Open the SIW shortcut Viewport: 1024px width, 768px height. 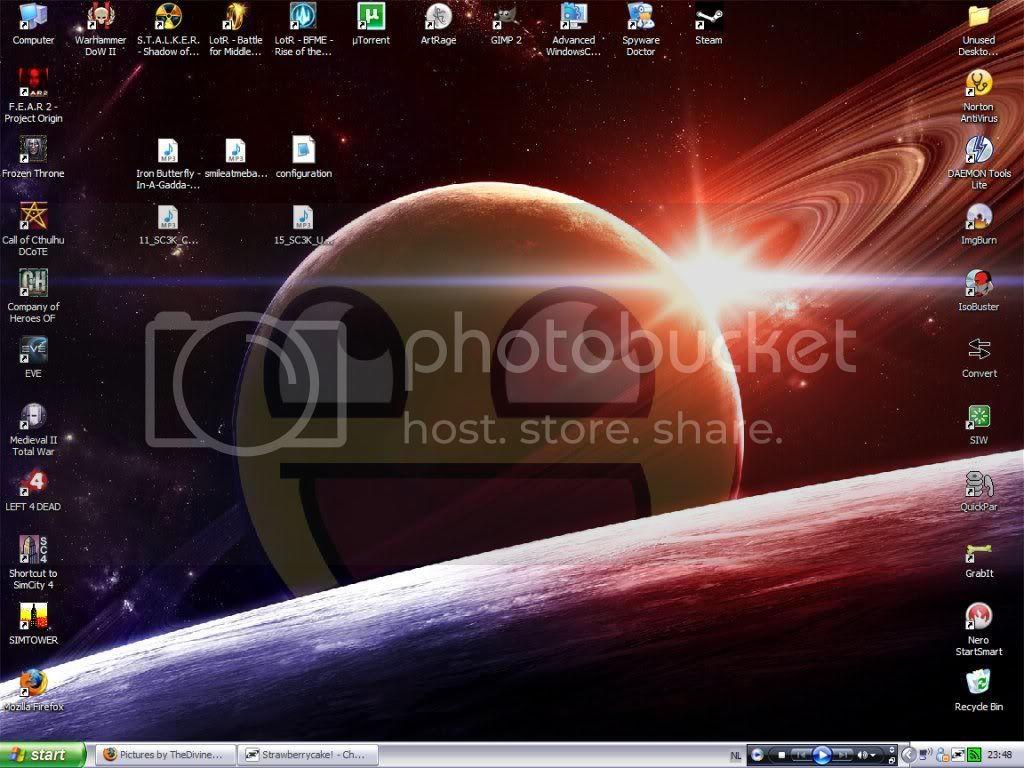pyautogui.click(x=978, y=424)
